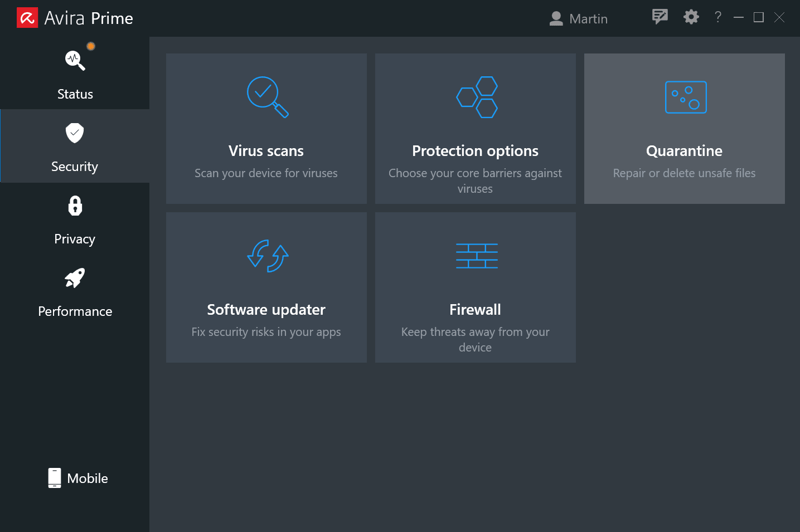Click the orange notification dot on Status
Image resolution: width=800 pixels, height=532 pixels.
pyautogui.click(x=91, y=46)
